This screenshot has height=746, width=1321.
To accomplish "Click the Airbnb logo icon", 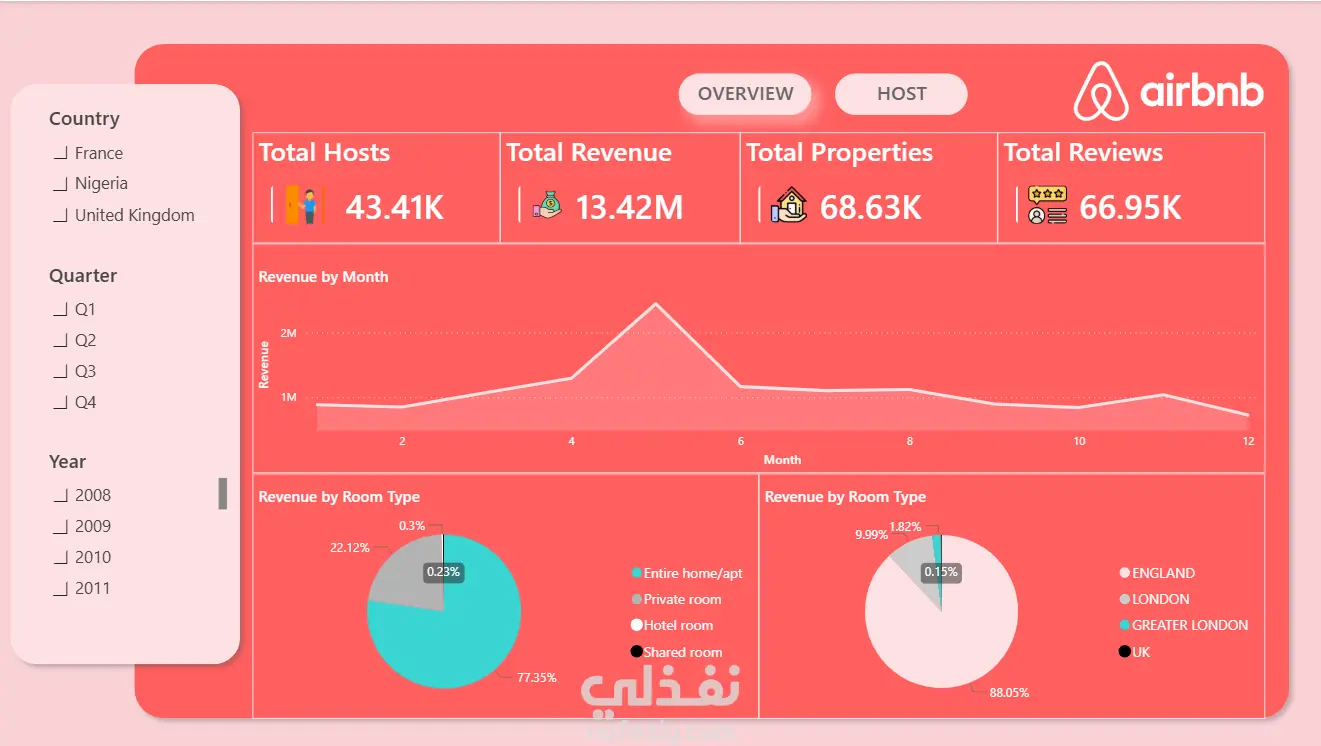I will 1100,92.
